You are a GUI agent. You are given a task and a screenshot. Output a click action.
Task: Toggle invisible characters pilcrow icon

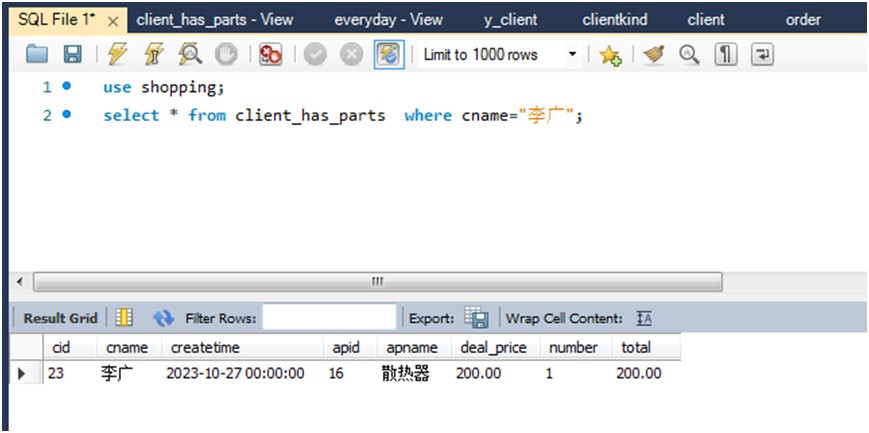pos(725,54)
